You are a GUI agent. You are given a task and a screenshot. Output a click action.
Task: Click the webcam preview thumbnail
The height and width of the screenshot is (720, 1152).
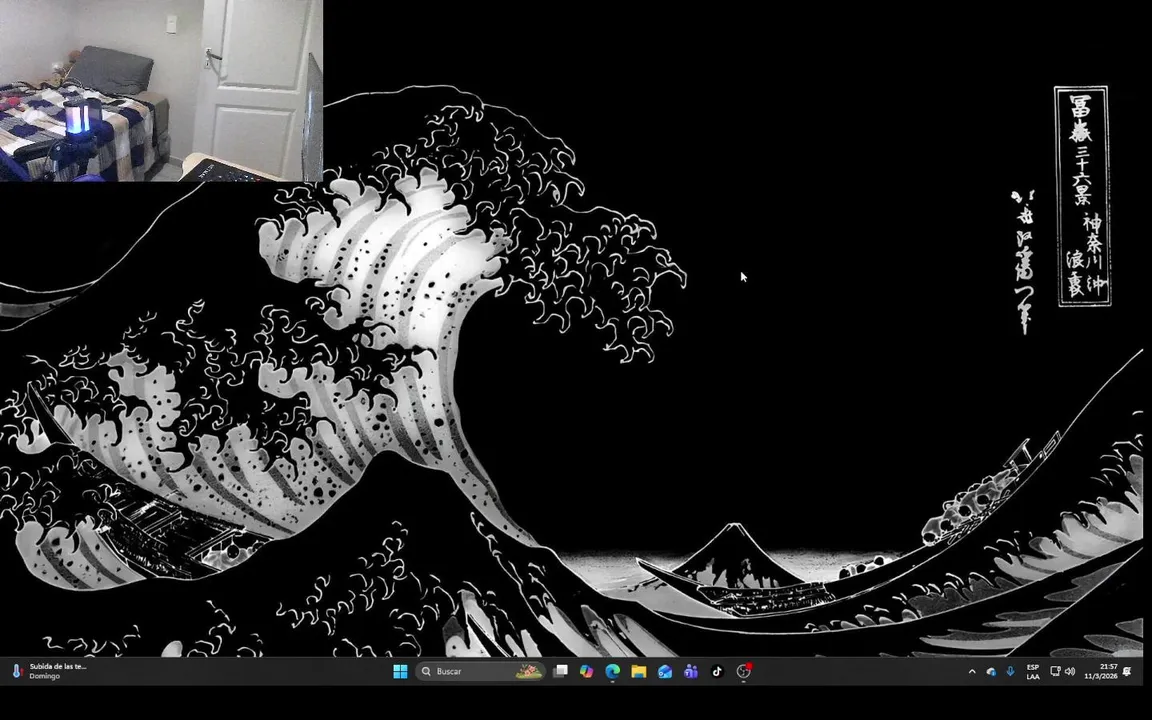pos(161,90)
